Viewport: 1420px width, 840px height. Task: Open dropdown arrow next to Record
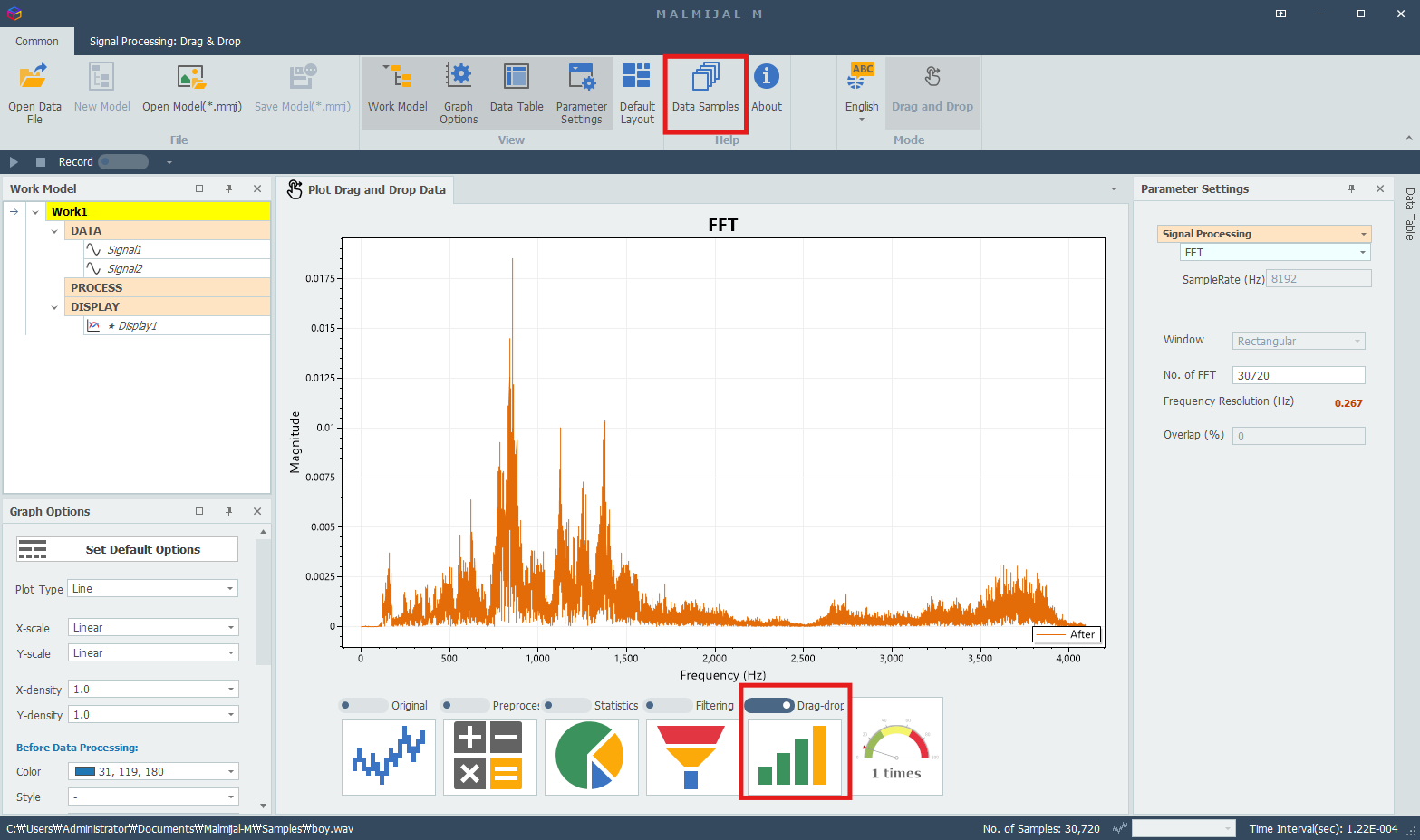(169, 162)
